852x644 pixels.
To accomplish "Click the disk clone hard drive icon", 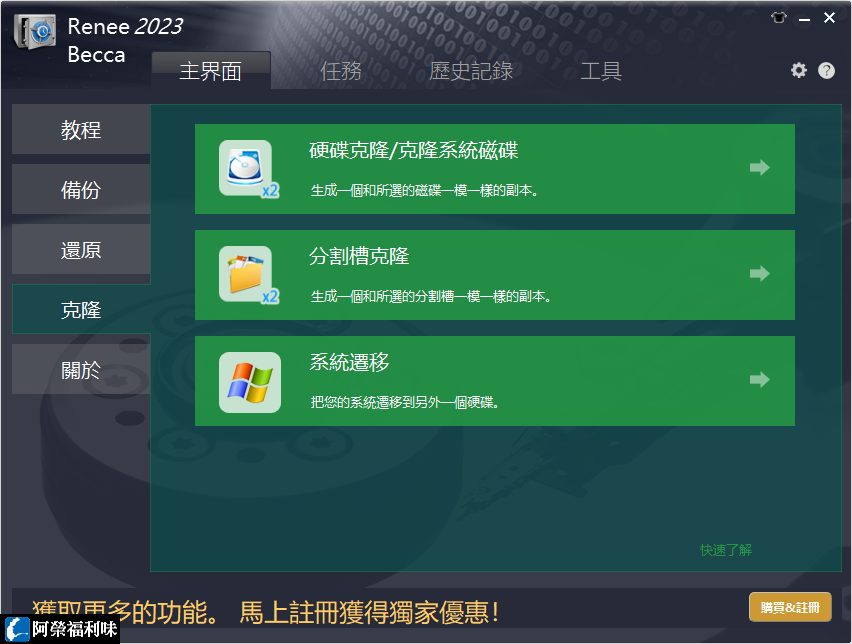I will [249, 169].
